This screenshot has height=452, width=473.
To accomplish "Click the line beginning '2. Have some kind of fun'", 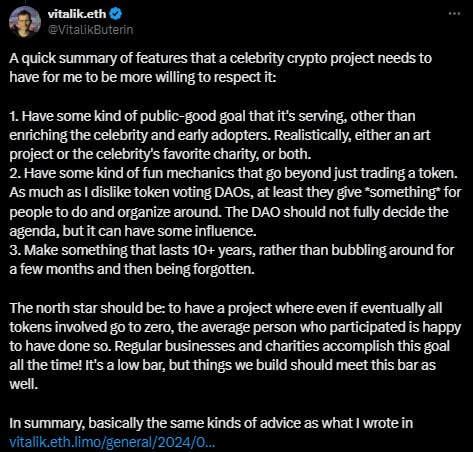I will 233,173.
